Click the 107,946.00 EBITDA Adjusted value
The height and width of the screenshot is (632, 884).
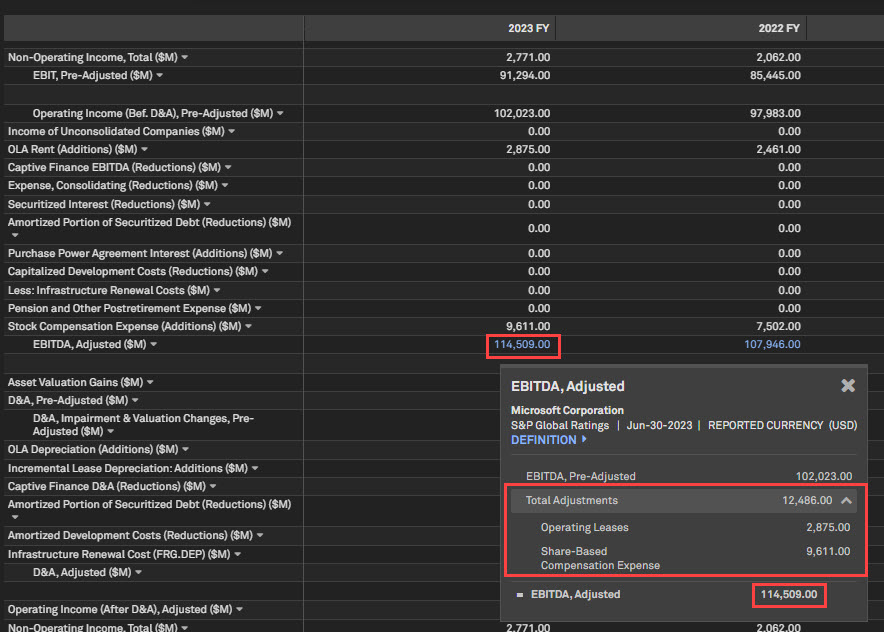click(x=772, y=345)
